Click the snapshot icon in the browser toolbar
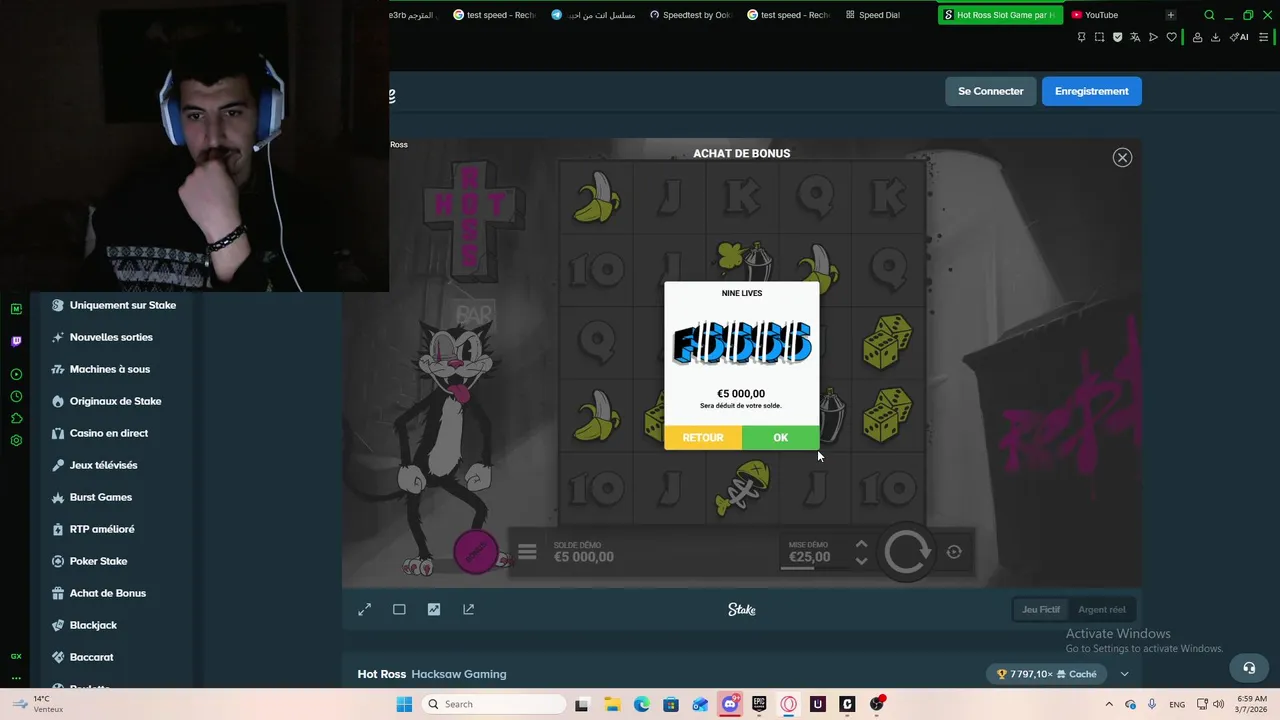This screenshot has height=720, width=1280. 1099,37
